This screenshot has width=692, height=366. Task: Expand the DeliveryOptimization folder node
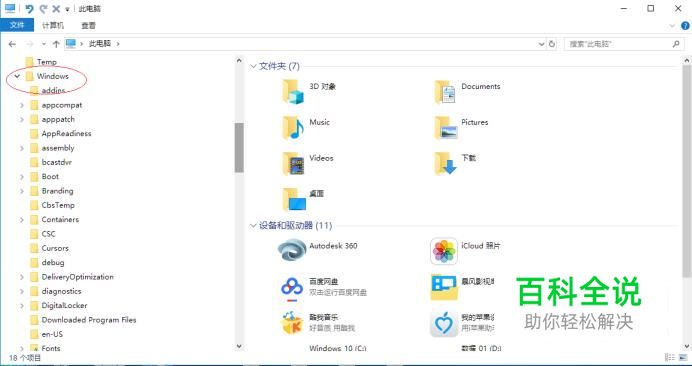22,277
